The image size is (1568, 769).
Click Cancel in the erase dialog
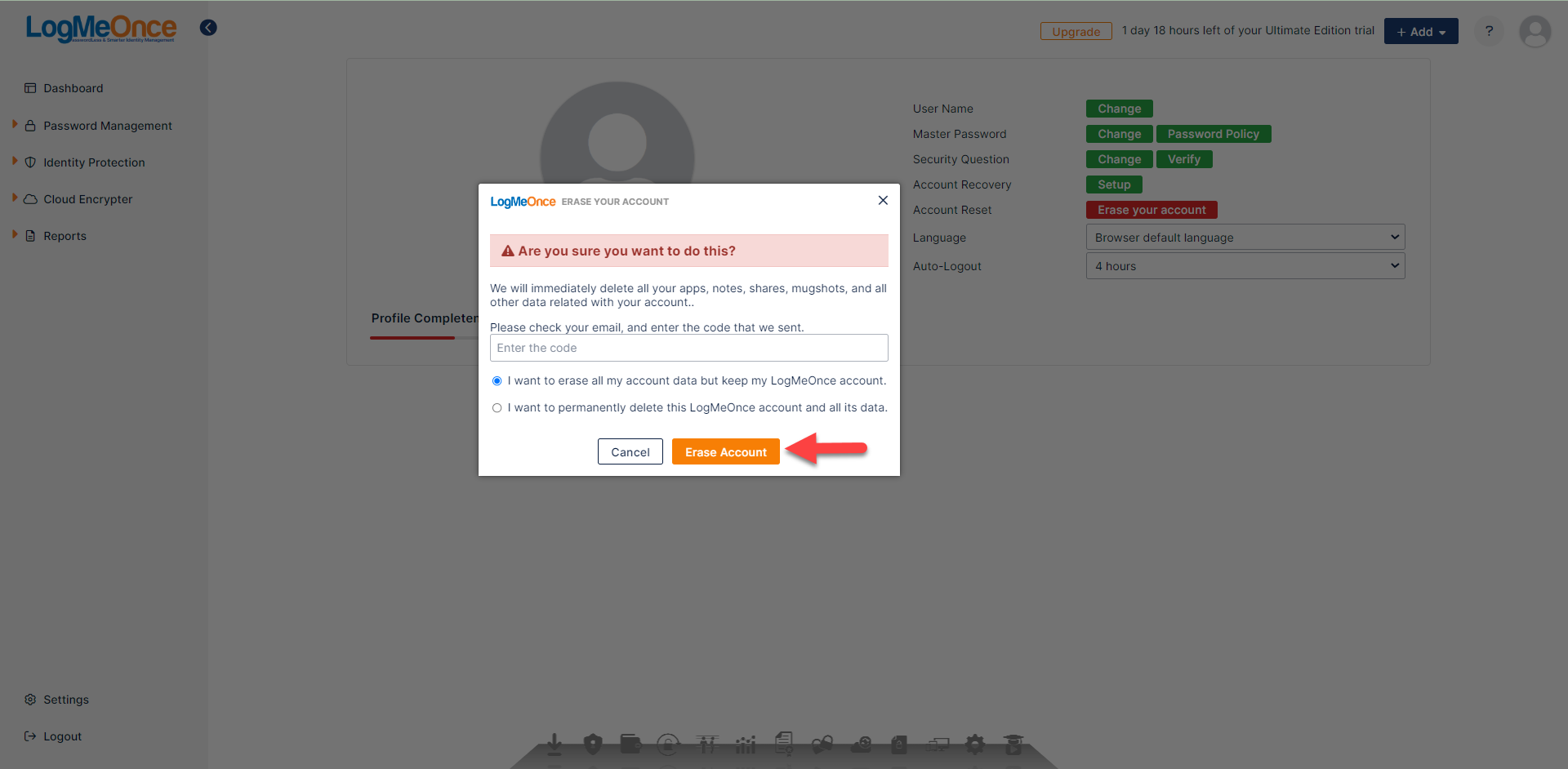point(630,451)
